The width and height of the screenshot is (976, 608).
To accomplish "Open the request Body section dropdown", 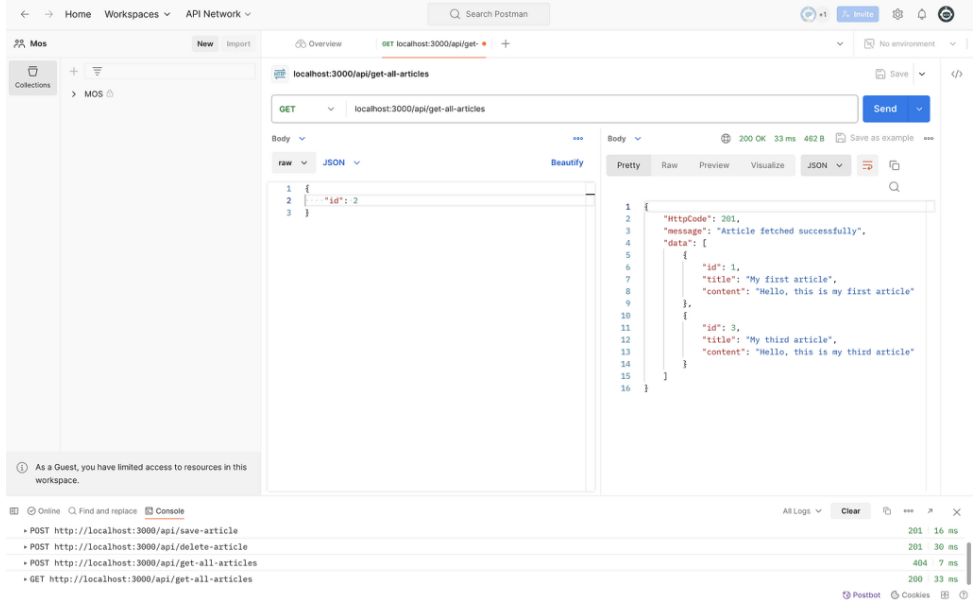I will tap(288, 139).
